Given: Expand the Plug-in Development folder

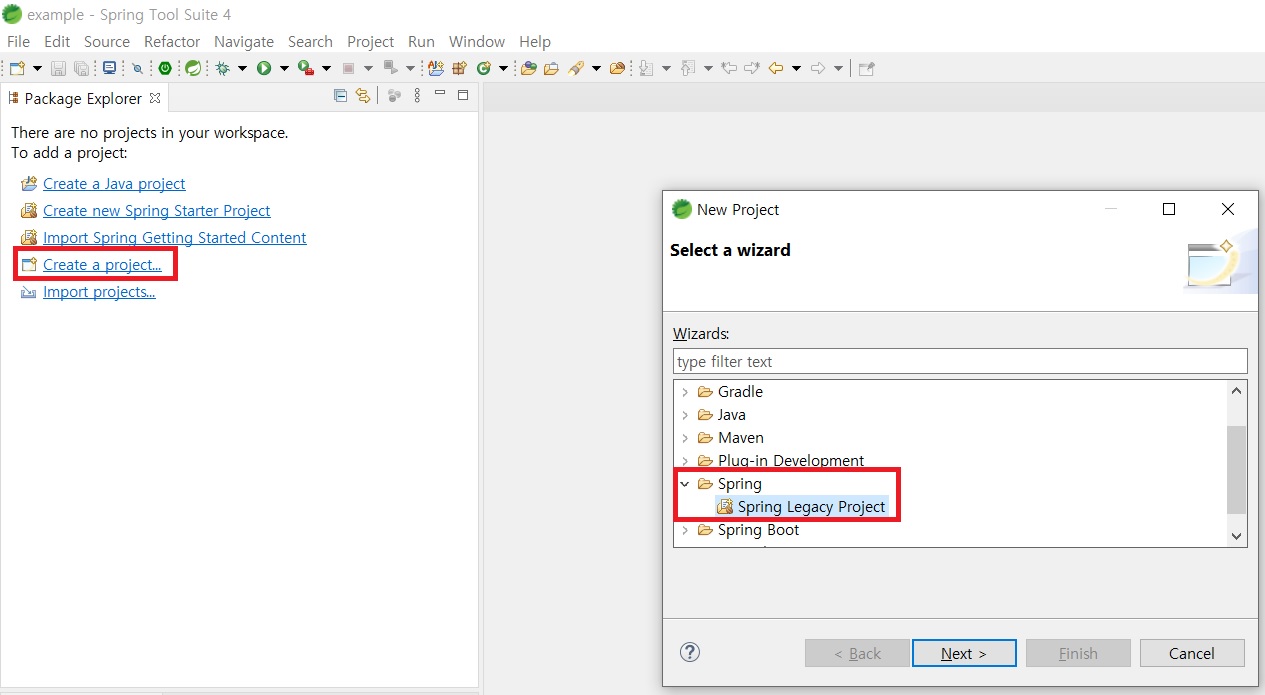Looking at the screenshot, I should pyautogui.click(x=685, y=461).
